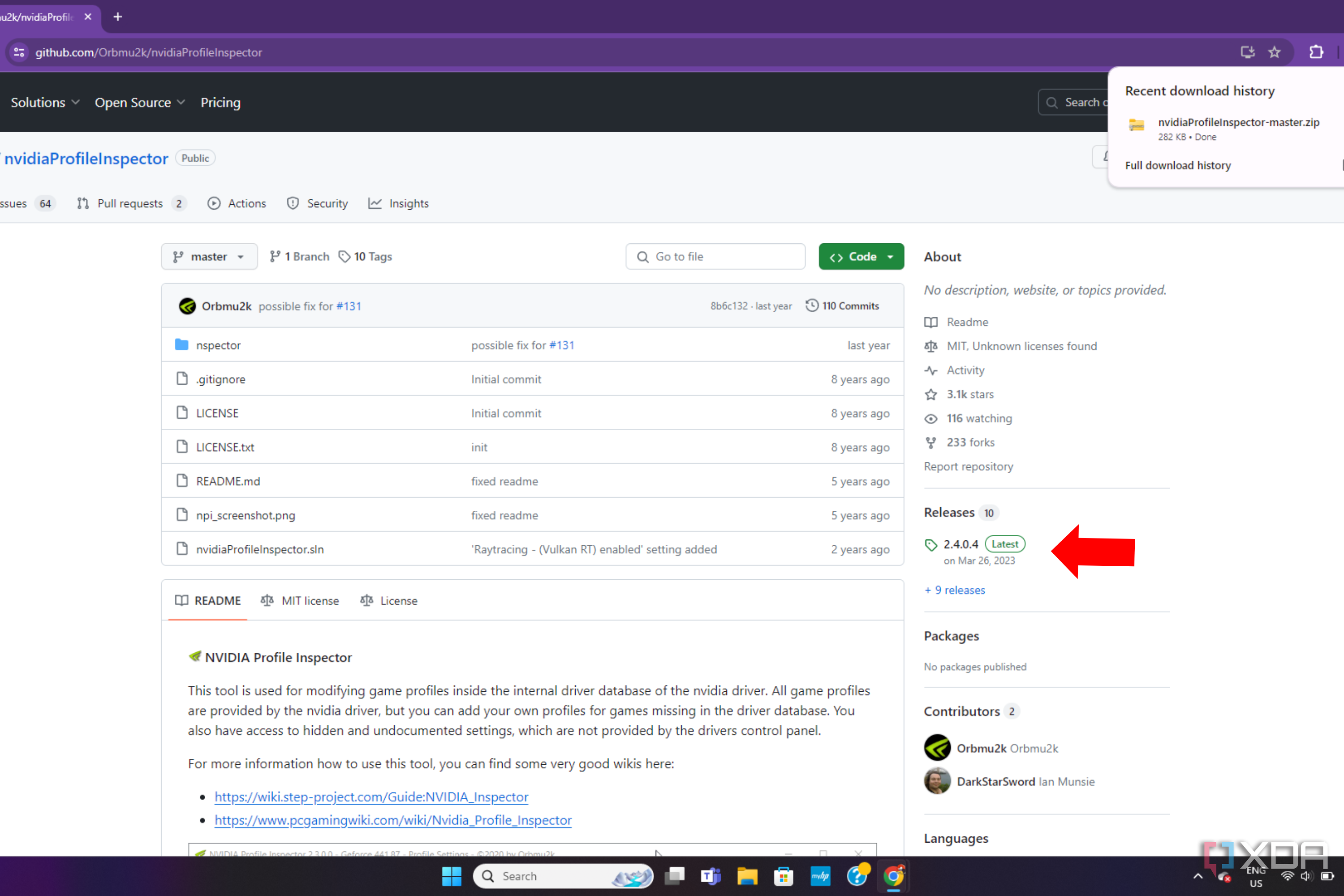Click the Orbmu2k contributor avatar
Screen dimensions: 1344x896
tap(937, 747)
